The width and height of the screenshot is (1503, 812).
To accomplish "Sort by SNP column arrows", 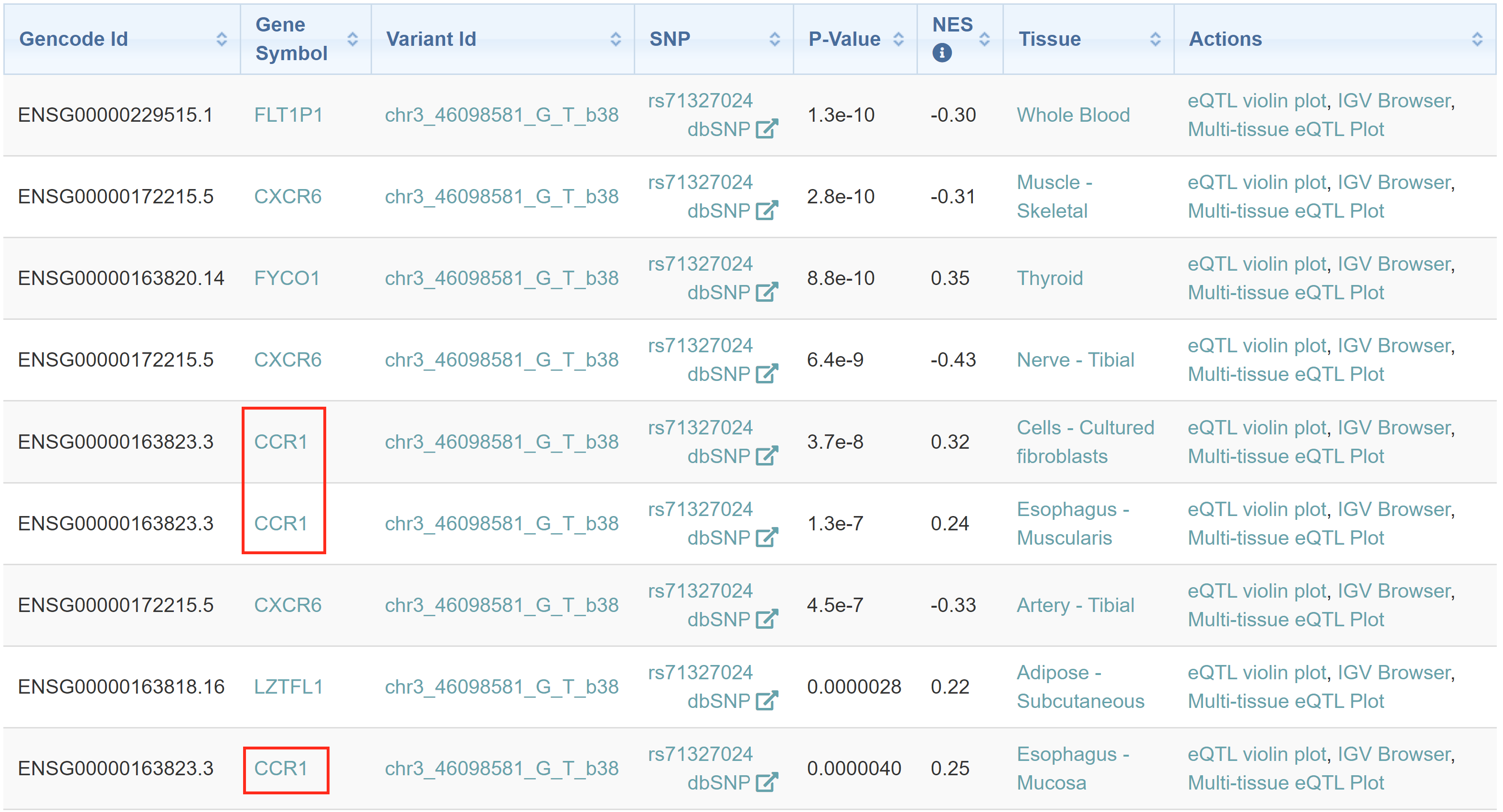I will coord(774,39).
